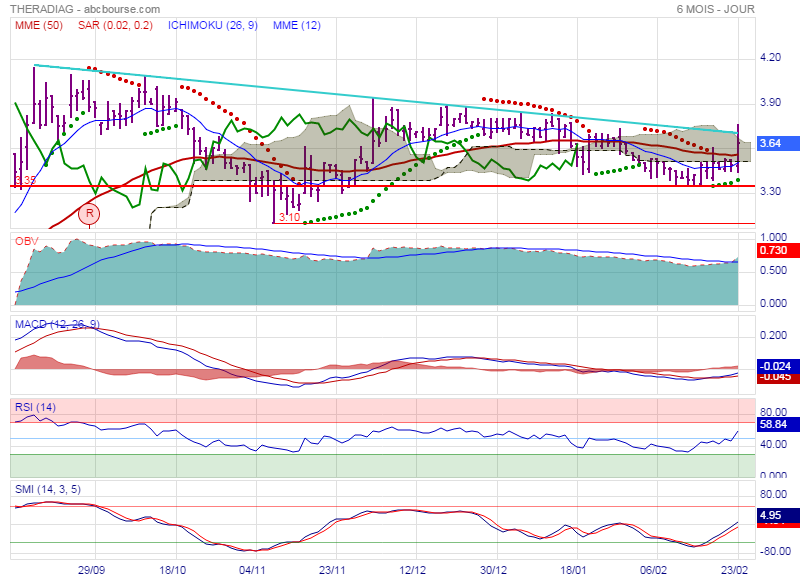Click the 12/12 date axis label
This screenshot has height=580, width=800.
[412, 570]
